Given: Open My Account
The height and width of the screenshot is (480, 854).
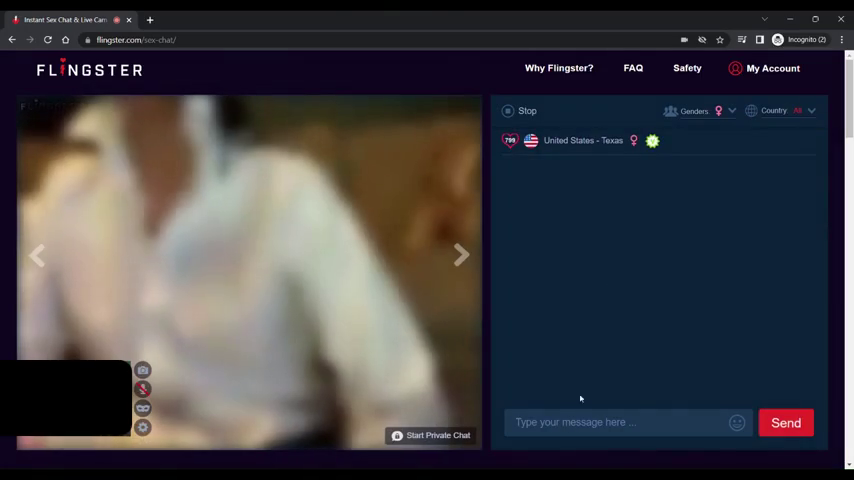Looking at the screenshot, I should (x=764, y=68).
